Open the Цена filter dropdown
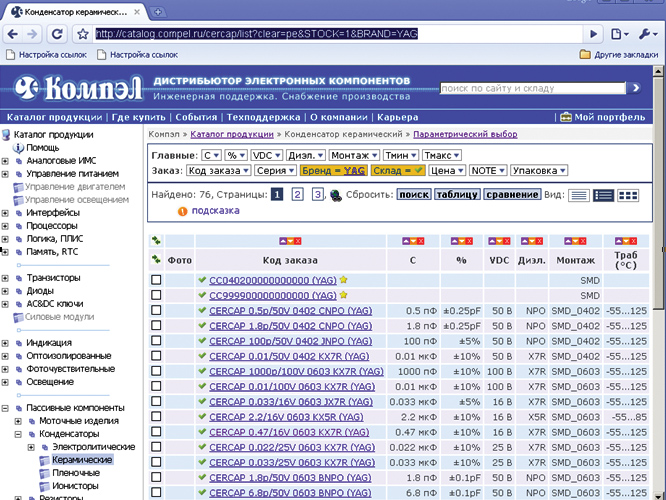 click(446, 171)
